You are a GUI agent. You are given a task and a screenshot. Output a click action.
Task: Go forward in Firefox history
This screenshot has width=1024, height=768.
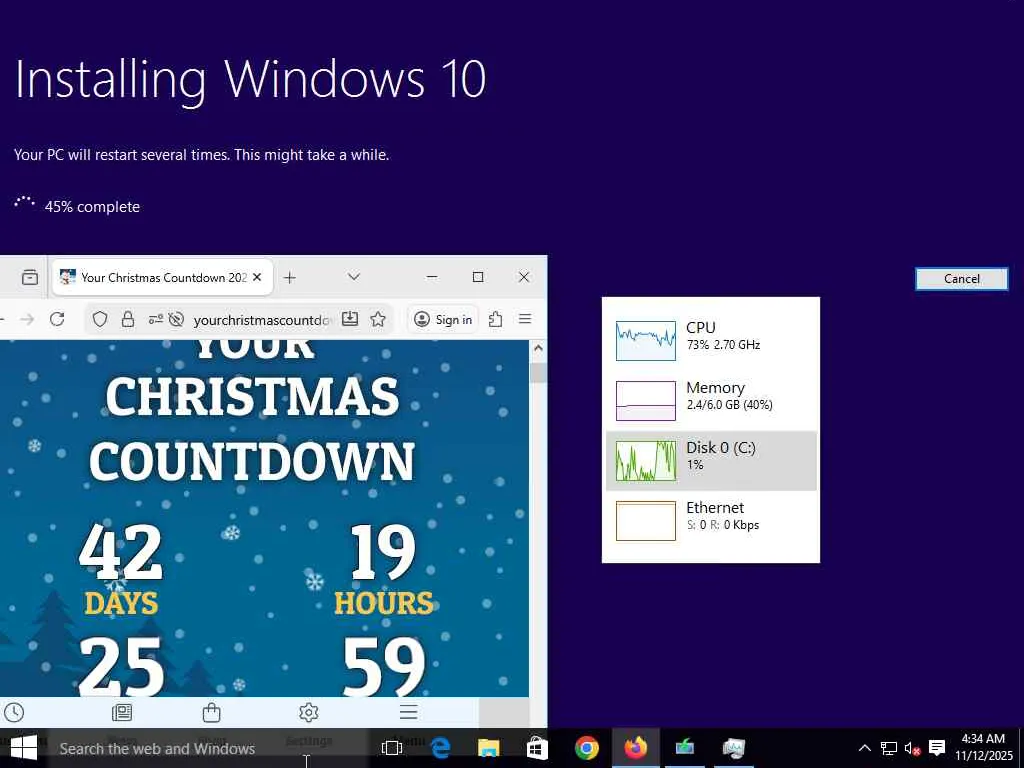click(x=27, y=319)
